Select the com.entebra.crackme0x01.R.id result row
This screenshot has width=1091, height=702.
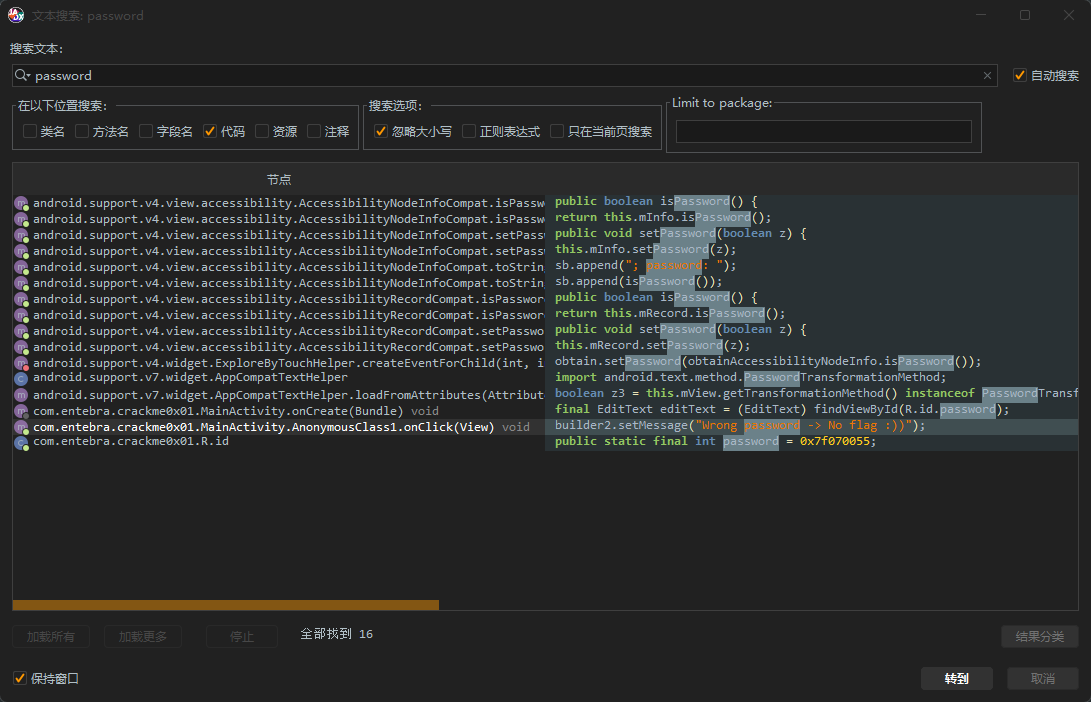click(546, 442)
